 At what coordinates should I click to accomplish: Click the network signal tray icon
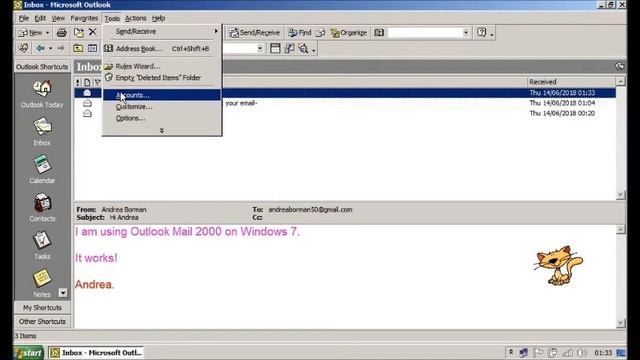(568, 352)
